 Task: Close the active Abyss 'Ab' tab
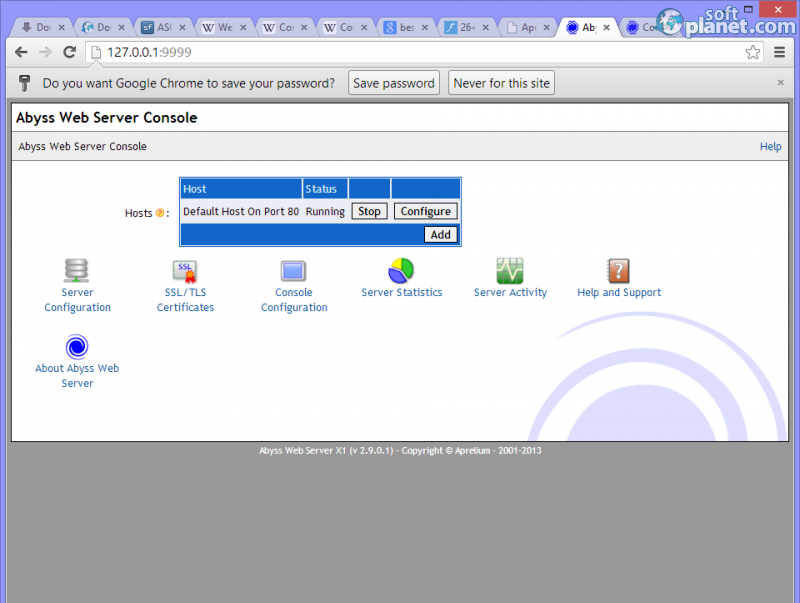(607, 28)
